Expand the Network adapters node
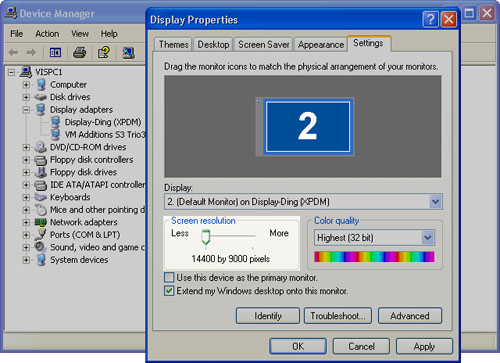 pyautogui.click(x=26, y=222)
